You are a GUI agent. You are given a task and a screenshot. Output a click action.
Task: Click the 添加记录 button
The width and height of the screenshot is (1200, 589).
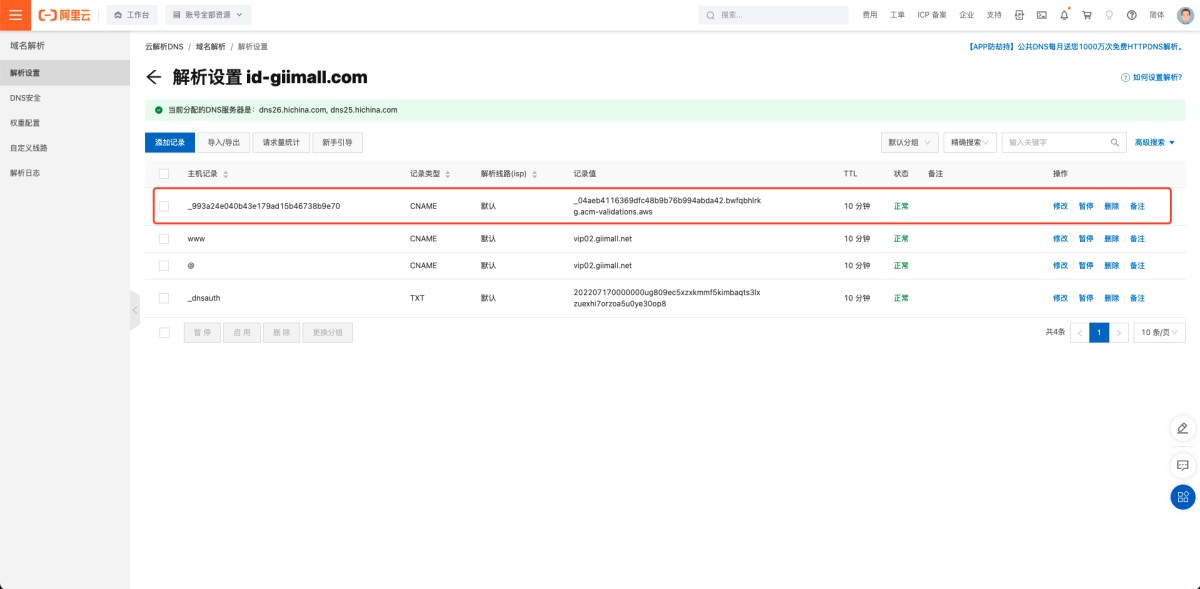(x=170, y=143)
